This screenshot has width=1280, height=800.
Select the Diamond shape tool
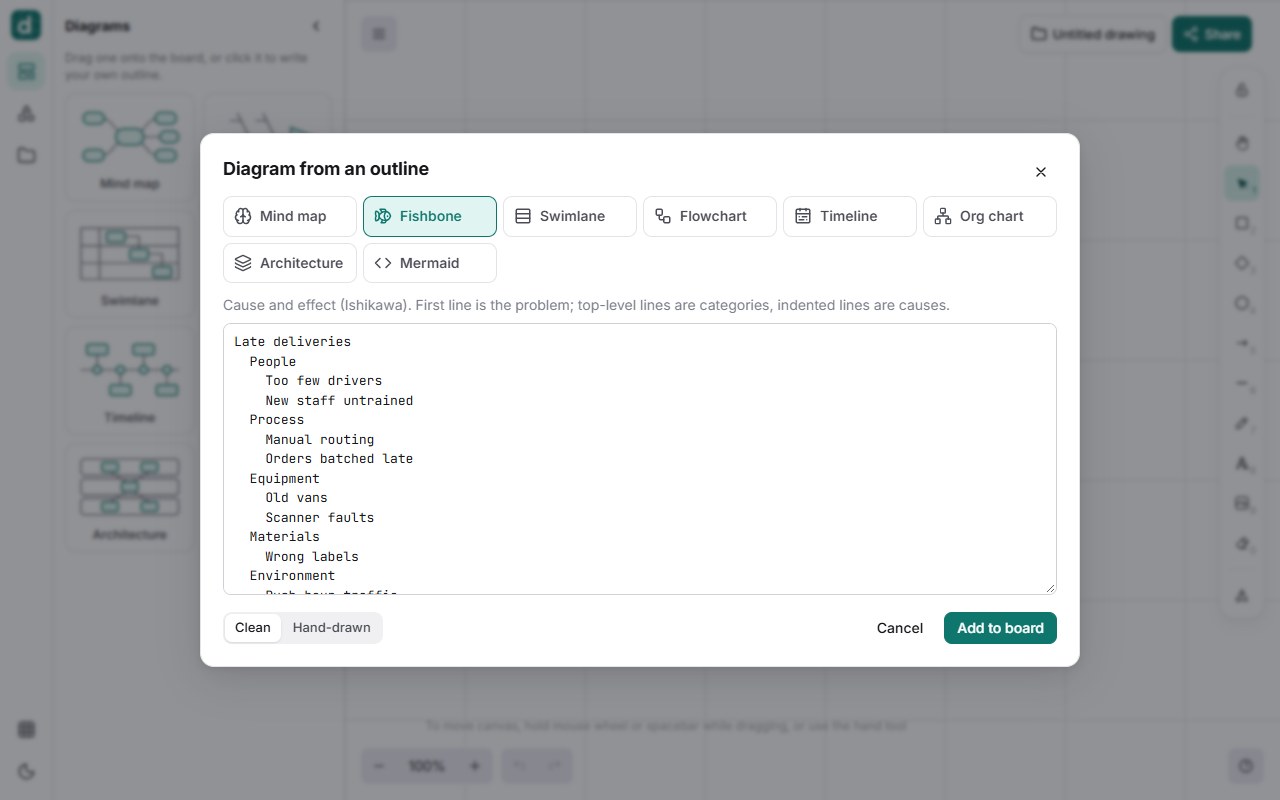(1242, 263)
